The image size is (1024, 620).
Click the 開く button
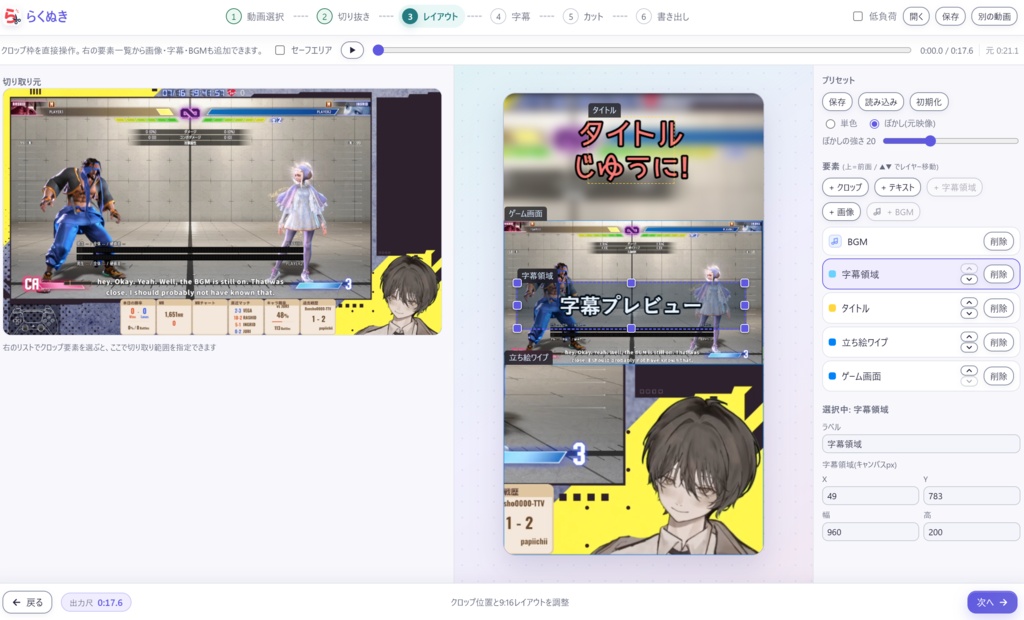click(x=916, y=16)
